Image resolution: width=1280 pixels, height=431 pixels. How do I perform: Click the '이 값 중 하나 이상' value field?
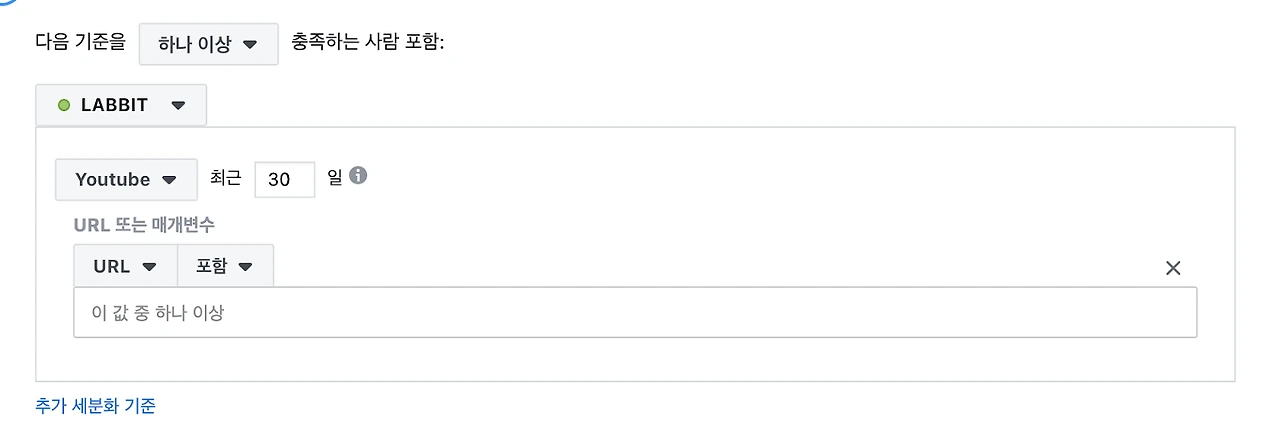click(635, 313)
